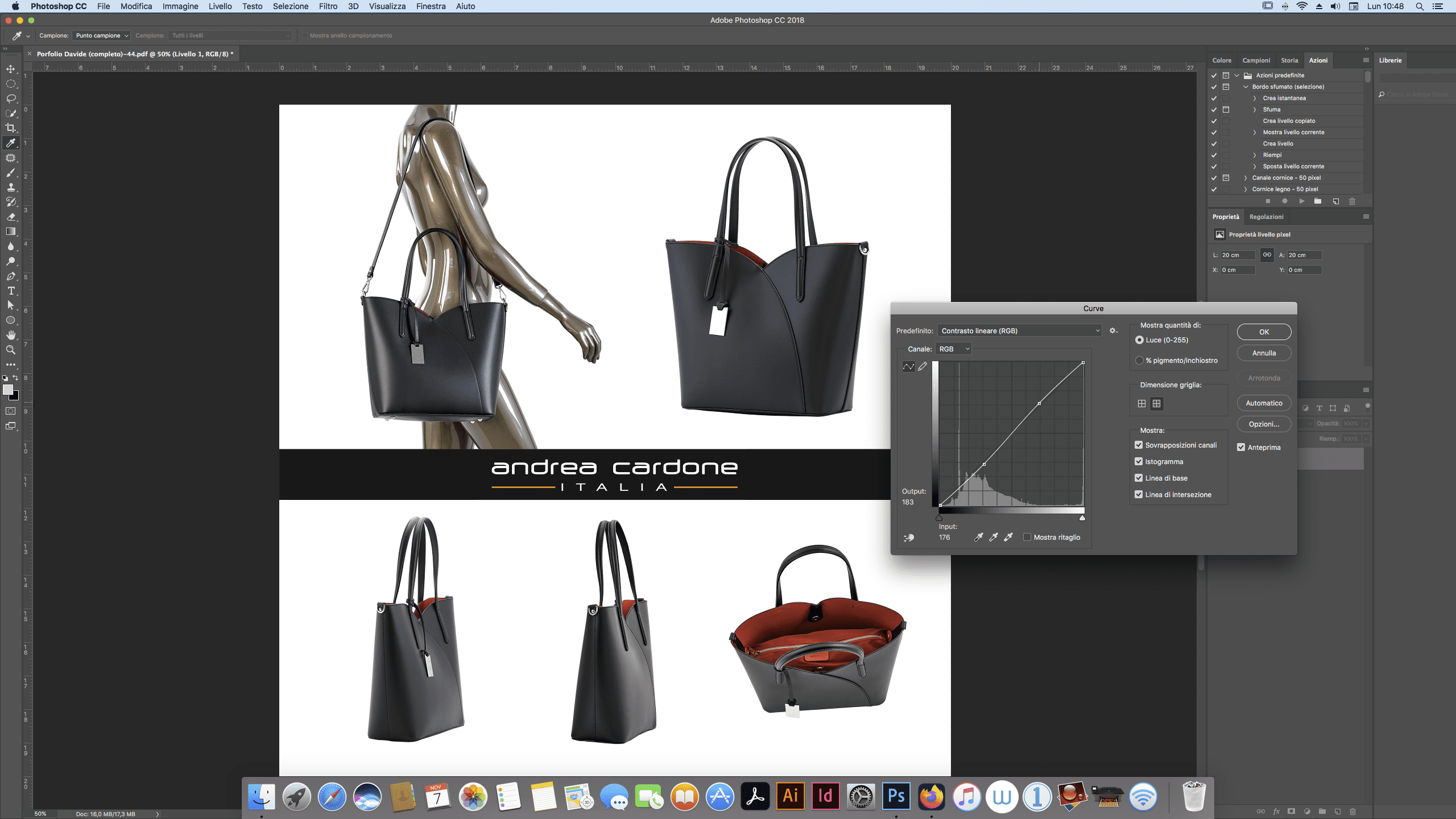
Task: Switch to the Storia tab
Action: pyautogui.click(x=1289, y=60)
